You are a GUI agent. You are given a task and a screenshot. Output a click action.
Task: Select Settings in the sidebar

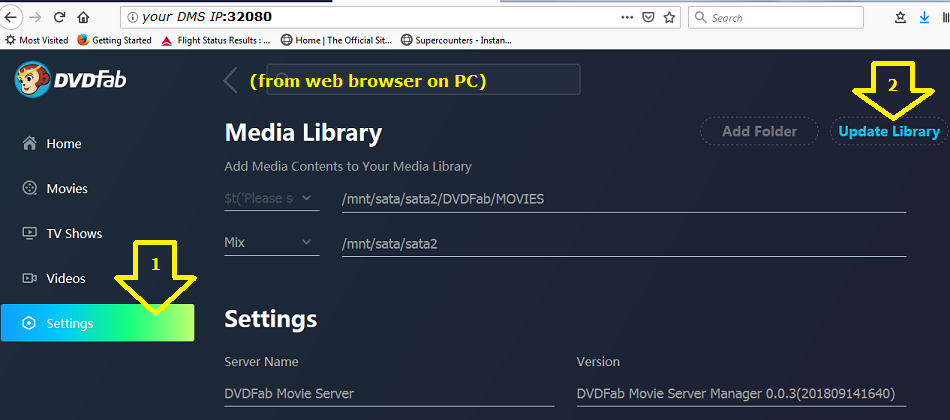pos(98,322)
